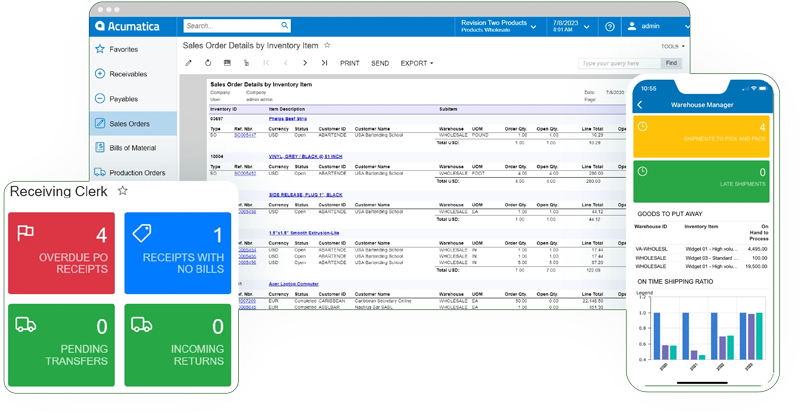Click the 19,500.00 on-hand value
Image resolution: width=800 pixels, height=414 pixels.
tap(756, 266)
